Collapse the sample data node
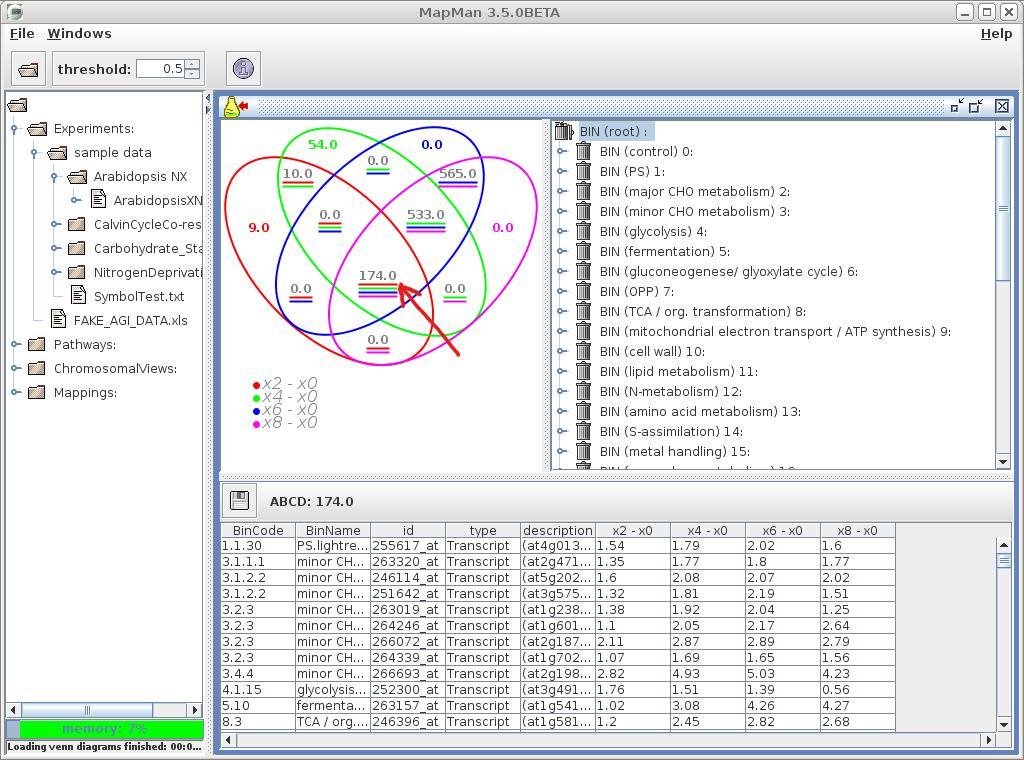 35,153
